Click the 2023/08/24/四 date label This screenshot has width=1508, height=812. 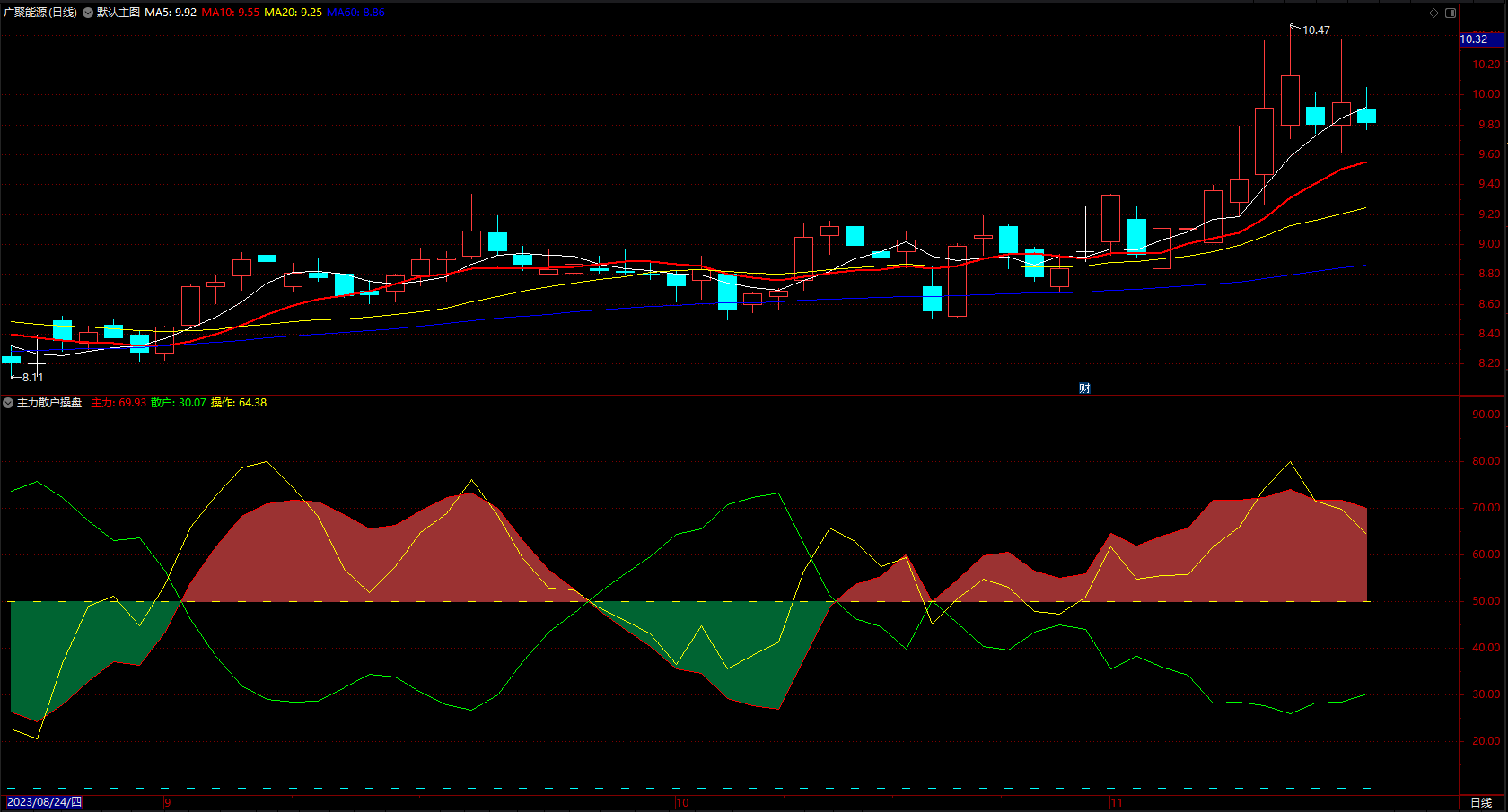[x=44, y=802]
